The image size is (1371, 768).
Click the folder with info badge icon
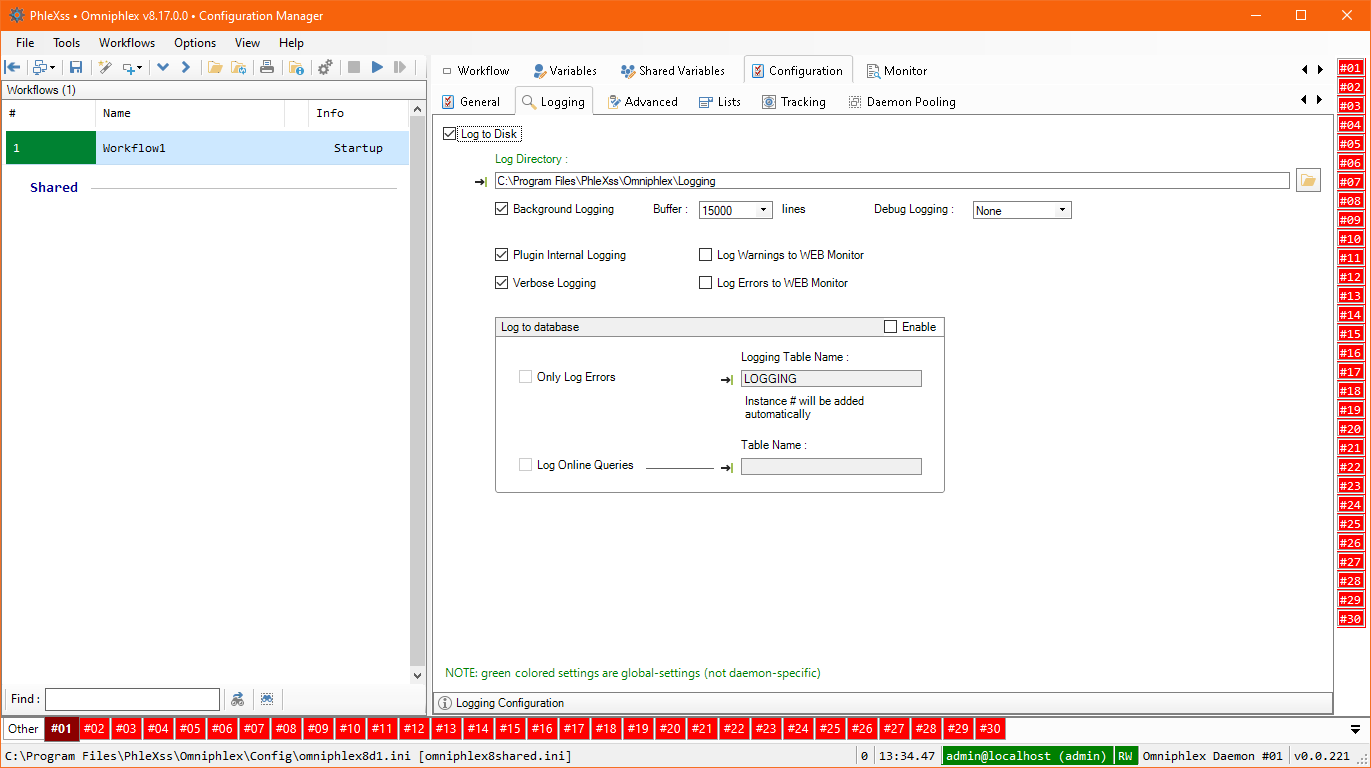tap(296, 67)
